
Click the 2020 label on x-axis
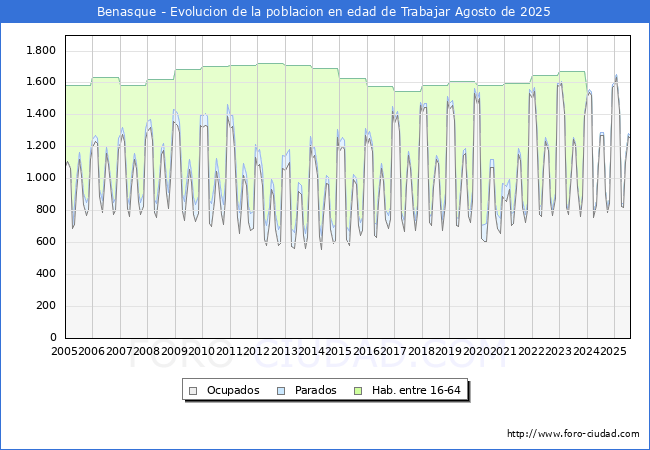pyautogui.click(x=475, y=352)
